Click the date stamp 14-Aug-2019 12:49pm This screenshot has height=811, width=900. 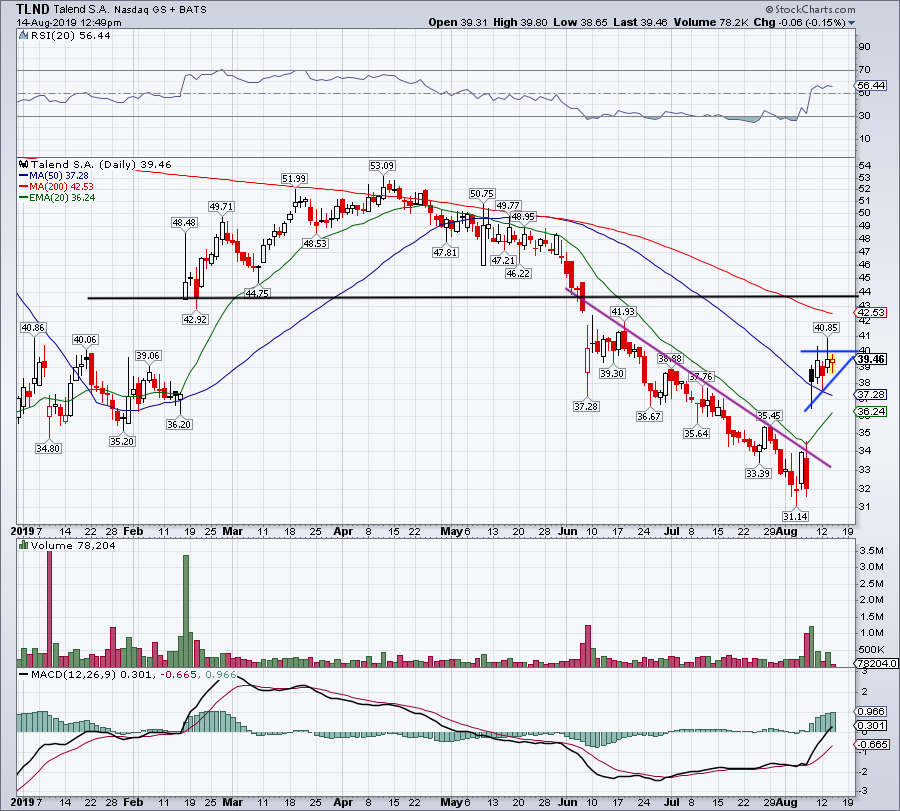(69, 23)
